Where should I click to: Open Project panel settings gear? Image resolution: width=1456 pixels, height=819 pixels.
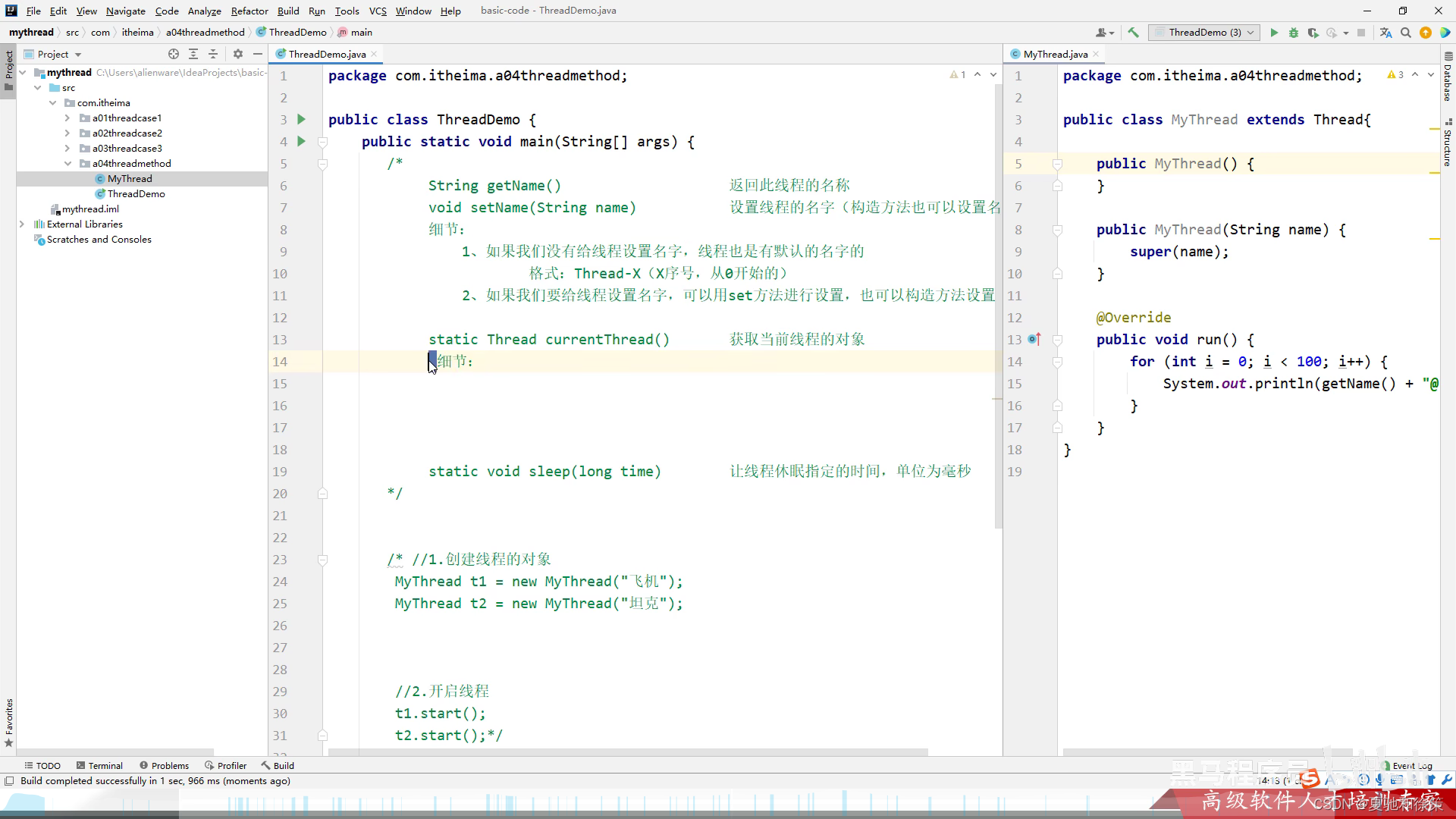[x=238, y=54]
